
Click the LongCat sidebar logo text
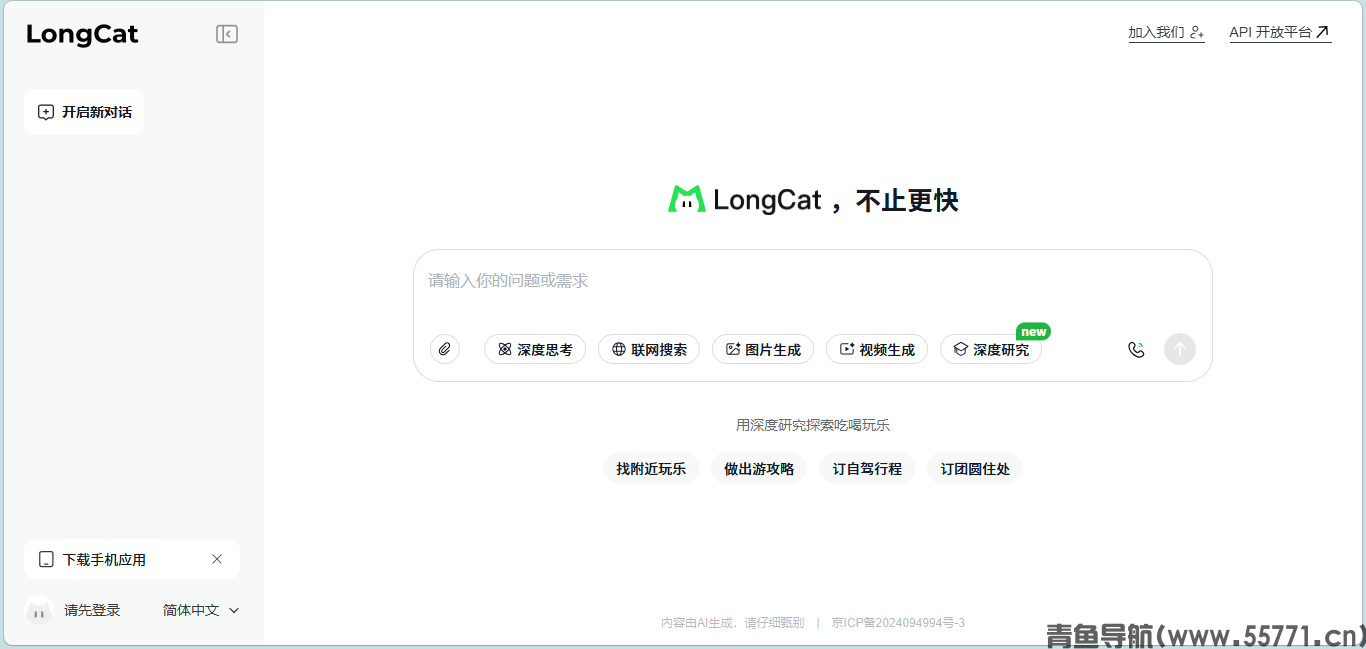tap(82, 34)
